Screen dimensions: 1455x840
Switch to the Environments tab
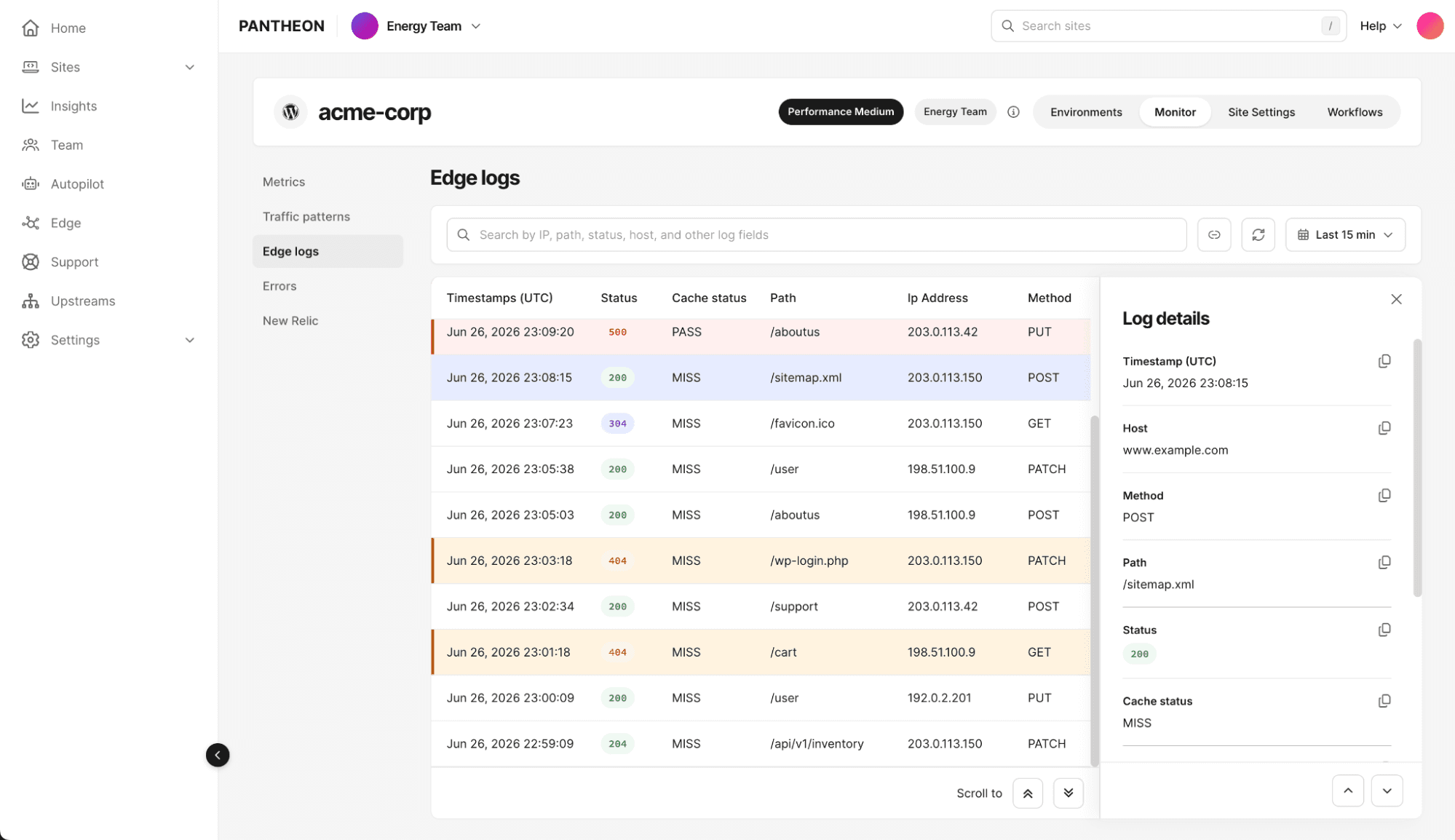(1086, 112)
